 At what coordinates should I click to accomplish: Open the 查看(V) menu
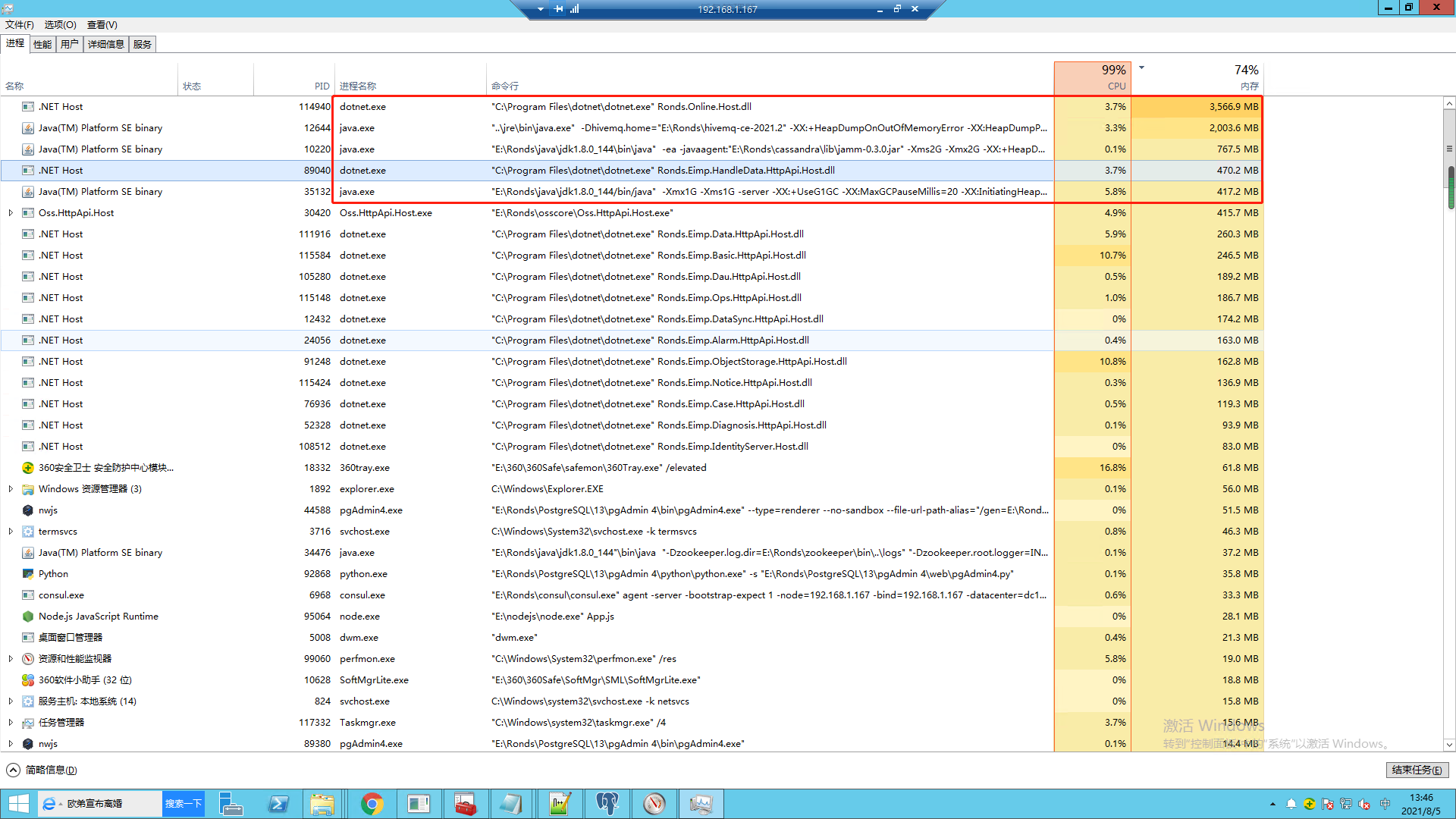(x=102, y=25)
